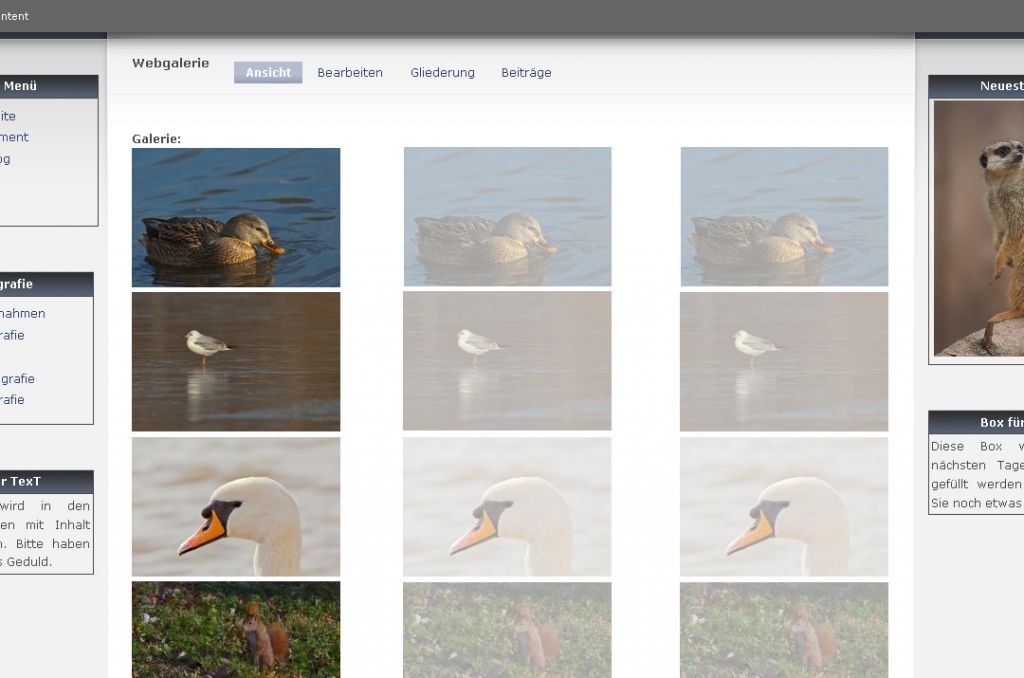Select the faded duck thumbnail in right column
Image resolution: width=1024 pixels, height=678 pixels.
784,217
